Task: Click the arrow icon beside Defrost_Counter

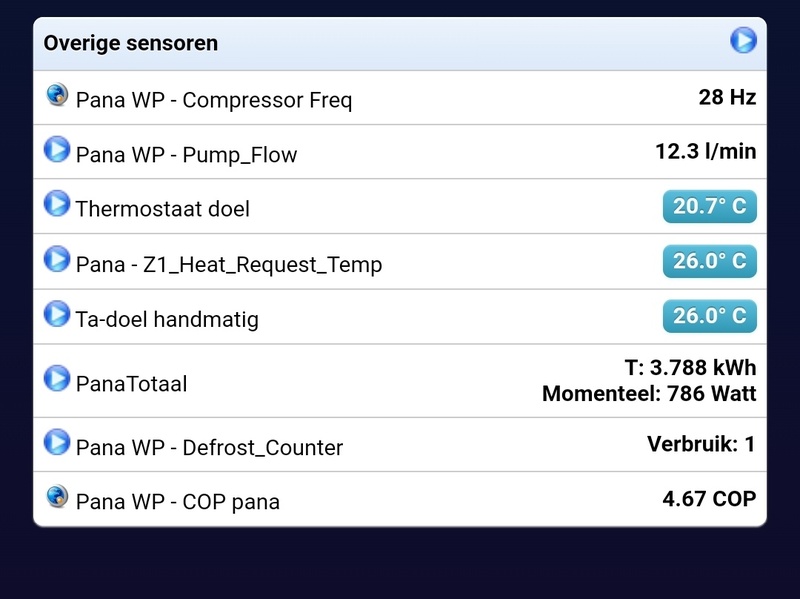Action: [57, 442]
